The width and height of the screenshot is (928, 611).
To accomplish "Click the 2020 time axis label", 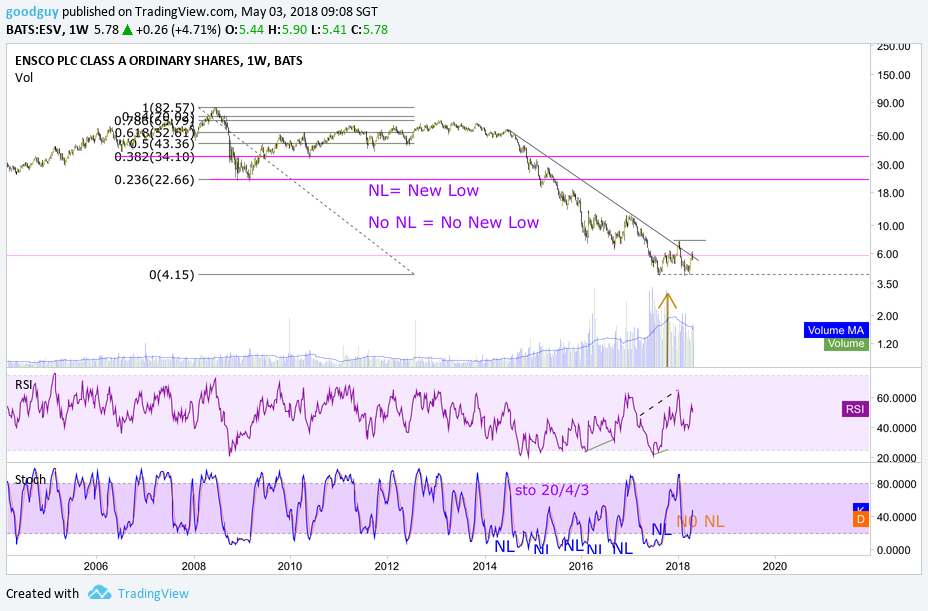I will coord(775,566).
